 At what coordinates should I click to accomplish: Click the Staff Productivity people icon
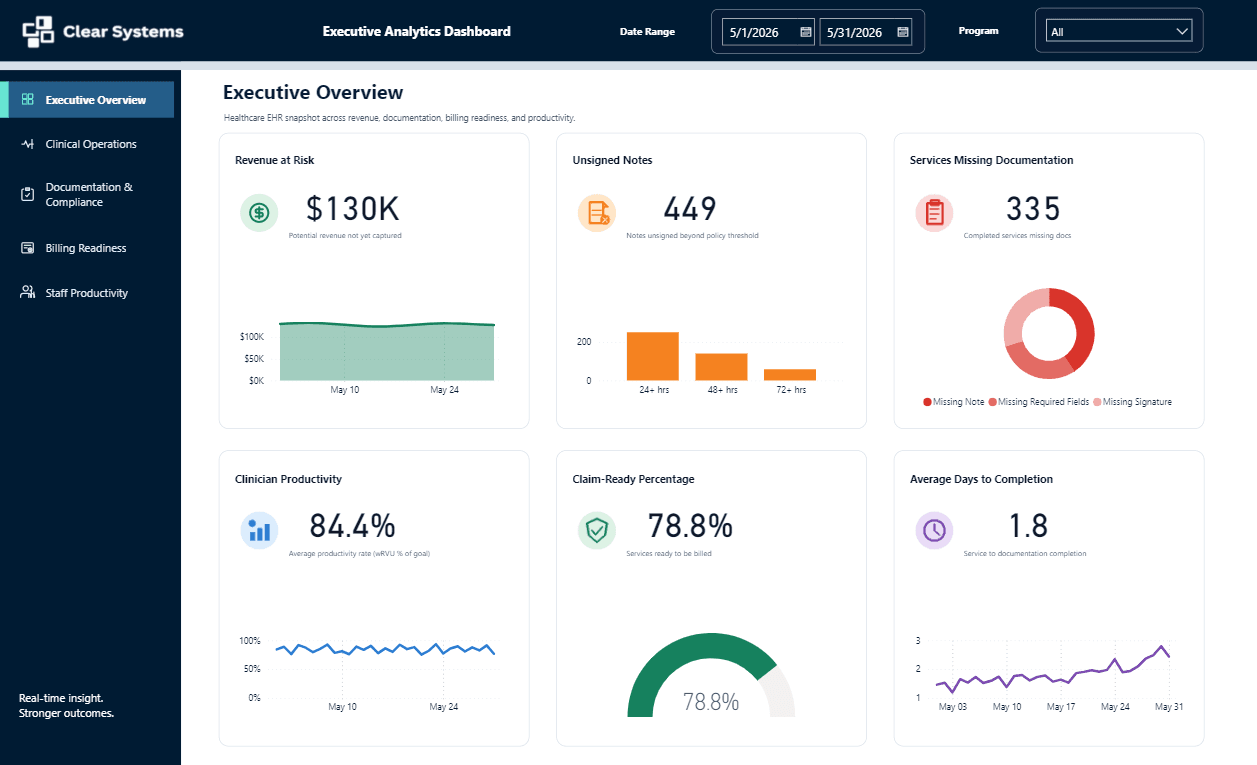28,293
